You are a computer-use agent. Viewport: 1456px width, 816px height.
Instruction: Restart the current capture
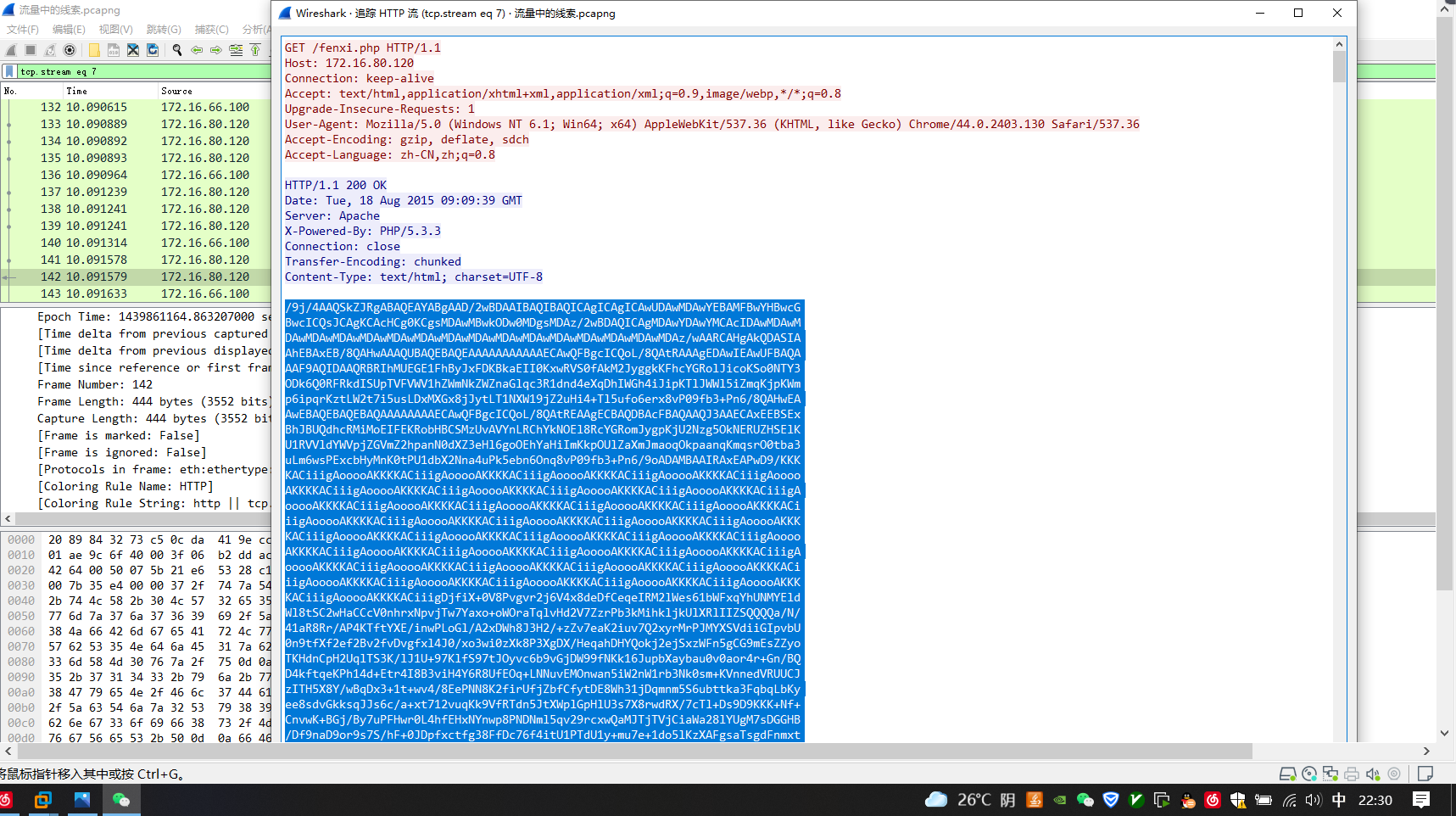tap(49, 50)
